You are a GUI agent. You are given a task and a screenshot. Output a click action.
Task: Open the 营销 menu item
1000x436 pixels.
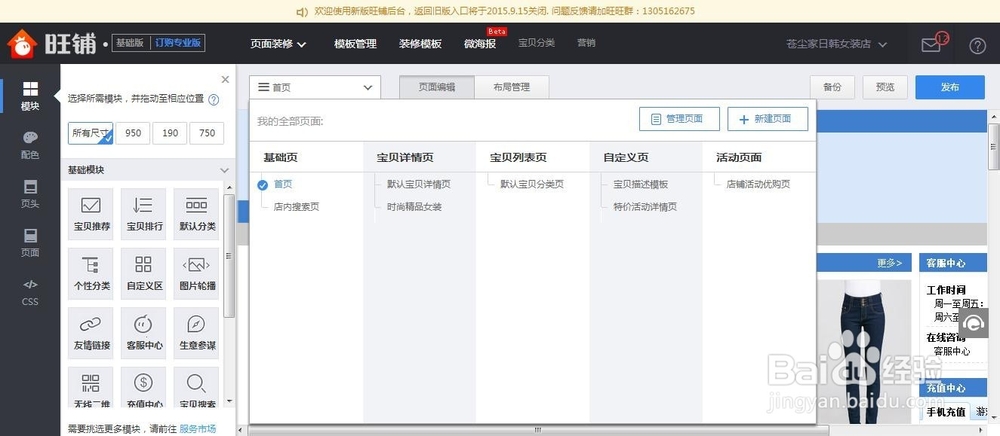[586, 43]
